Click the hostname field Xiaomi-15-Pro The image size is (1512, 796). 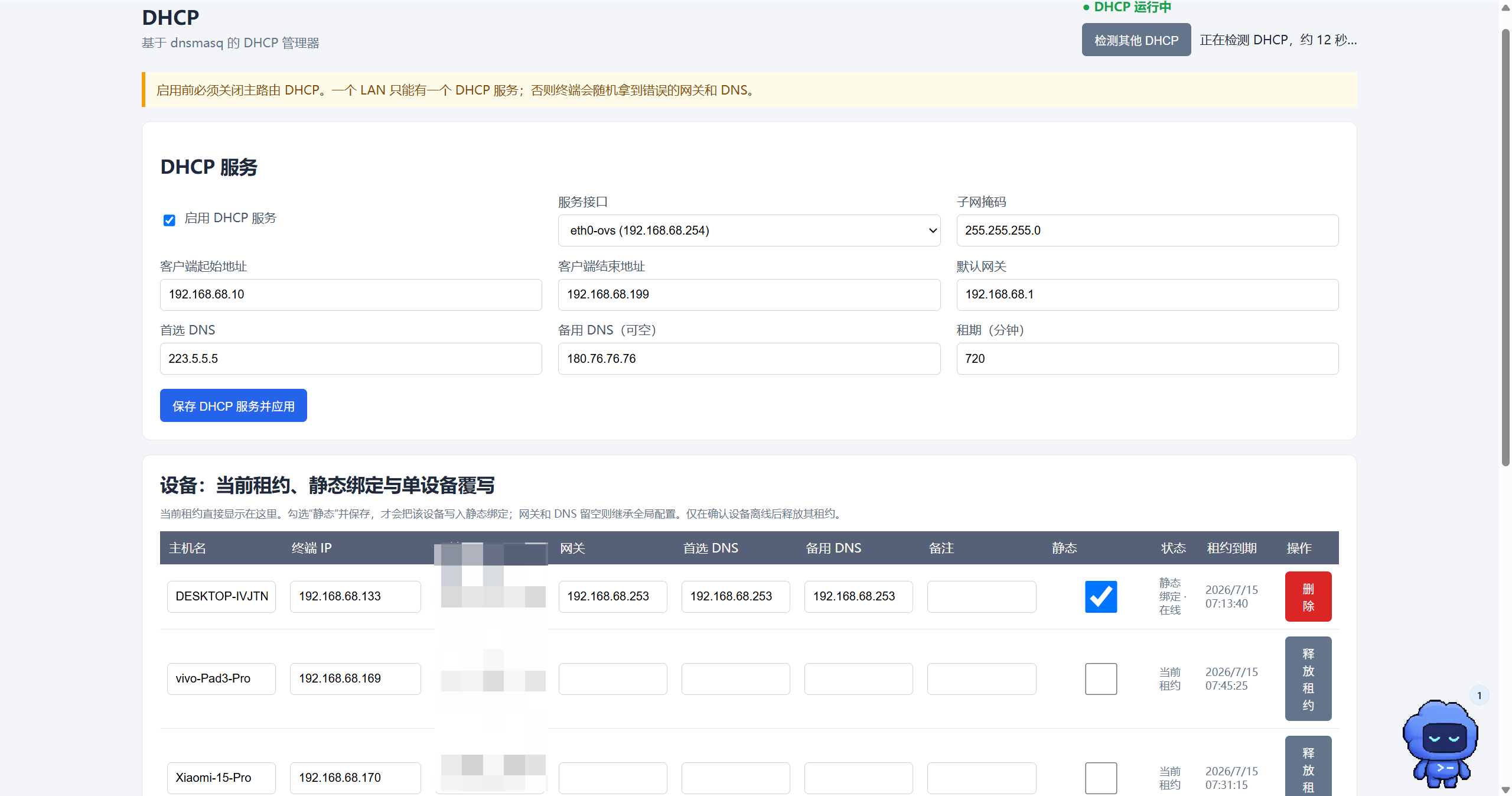pyautogui.click(x=221, y=778)
